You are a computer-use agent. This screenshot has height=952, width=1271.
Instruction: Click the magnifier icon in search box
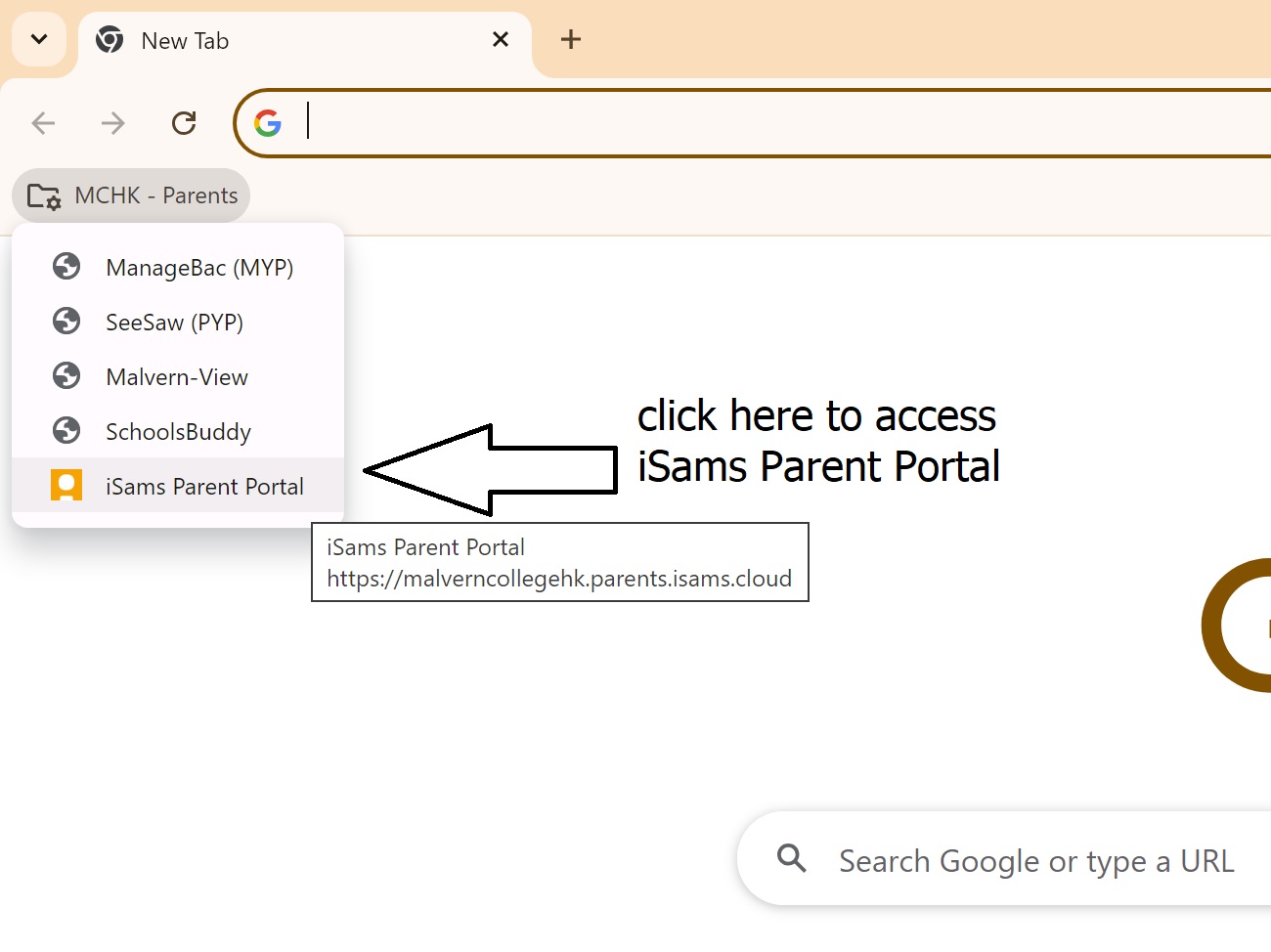pos(792,859)
